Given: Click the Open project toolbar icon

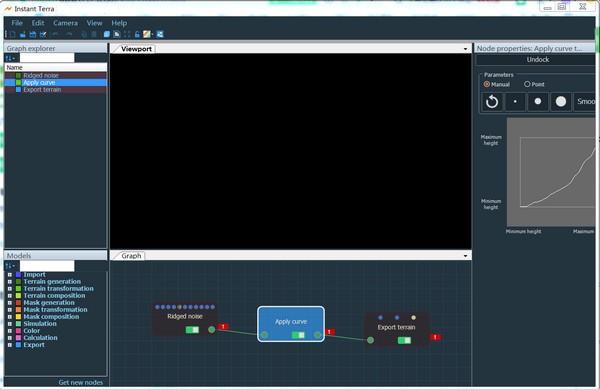Looking at the screenshot, I should pyautogui.click(x=23, y=34).
